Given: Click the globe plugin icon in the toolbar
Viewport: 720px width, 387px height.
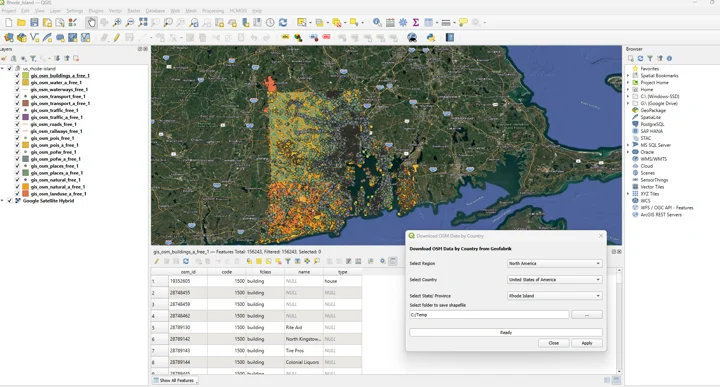Looking at the screenshot, I should click(412, 38).
